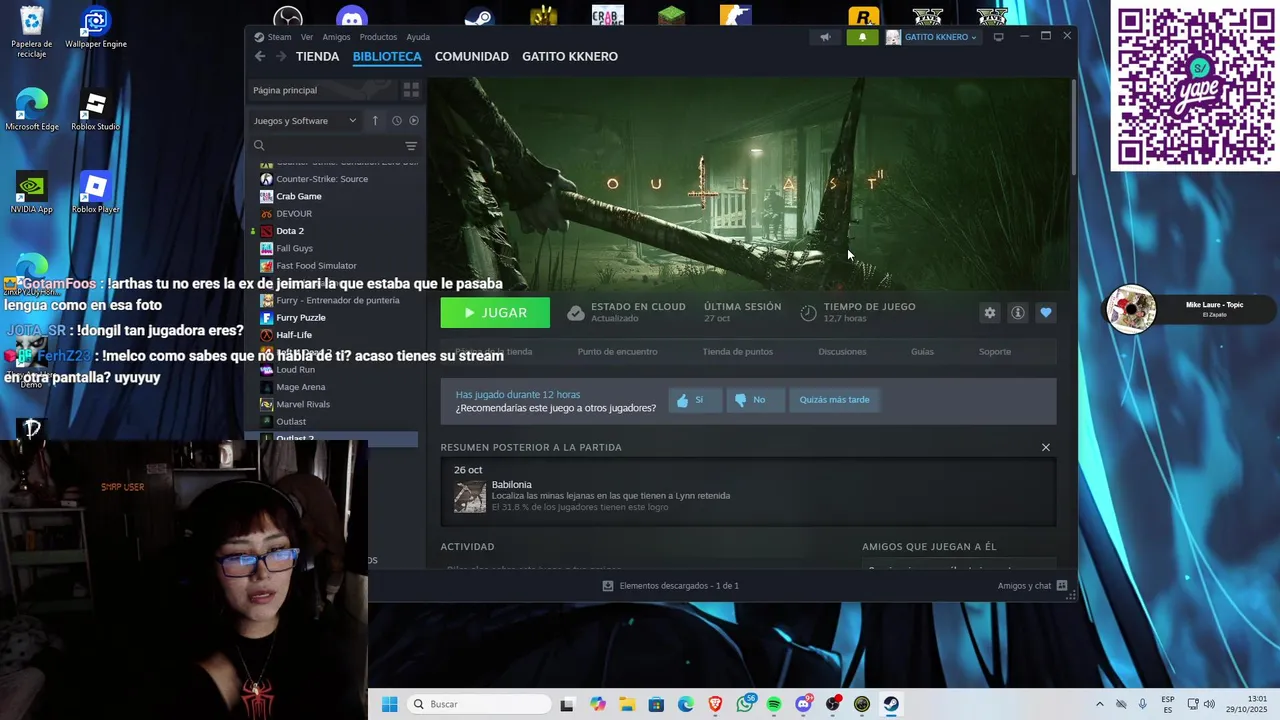The height and width of the screenshot is (720, 1280).
Task: Open the Soporte tab
Action: [x=995, y=352]
